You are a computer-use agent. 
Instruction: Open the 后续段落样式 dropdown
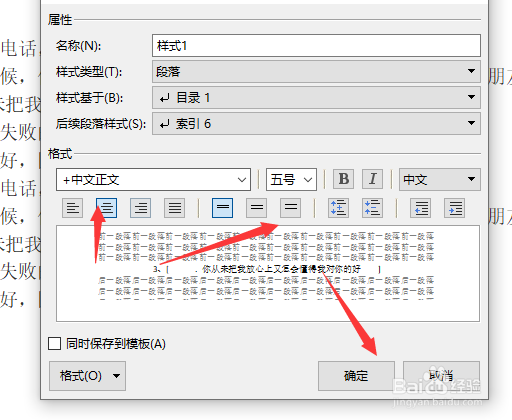pyautogui.click(x=316, y=123)
